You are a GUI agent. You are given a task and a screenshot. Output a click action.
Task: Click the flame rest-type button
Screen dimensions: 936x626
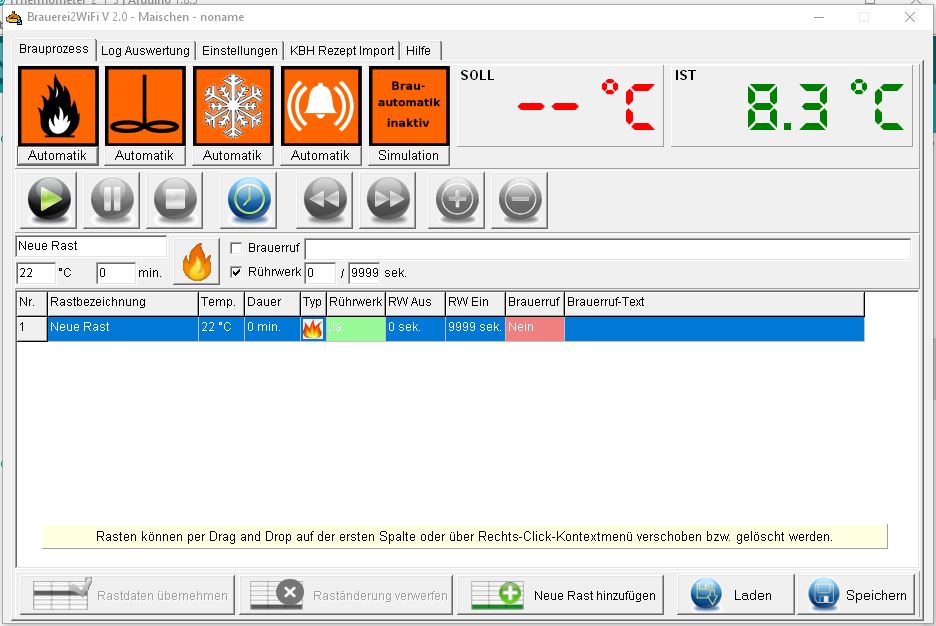click(196, 262)
